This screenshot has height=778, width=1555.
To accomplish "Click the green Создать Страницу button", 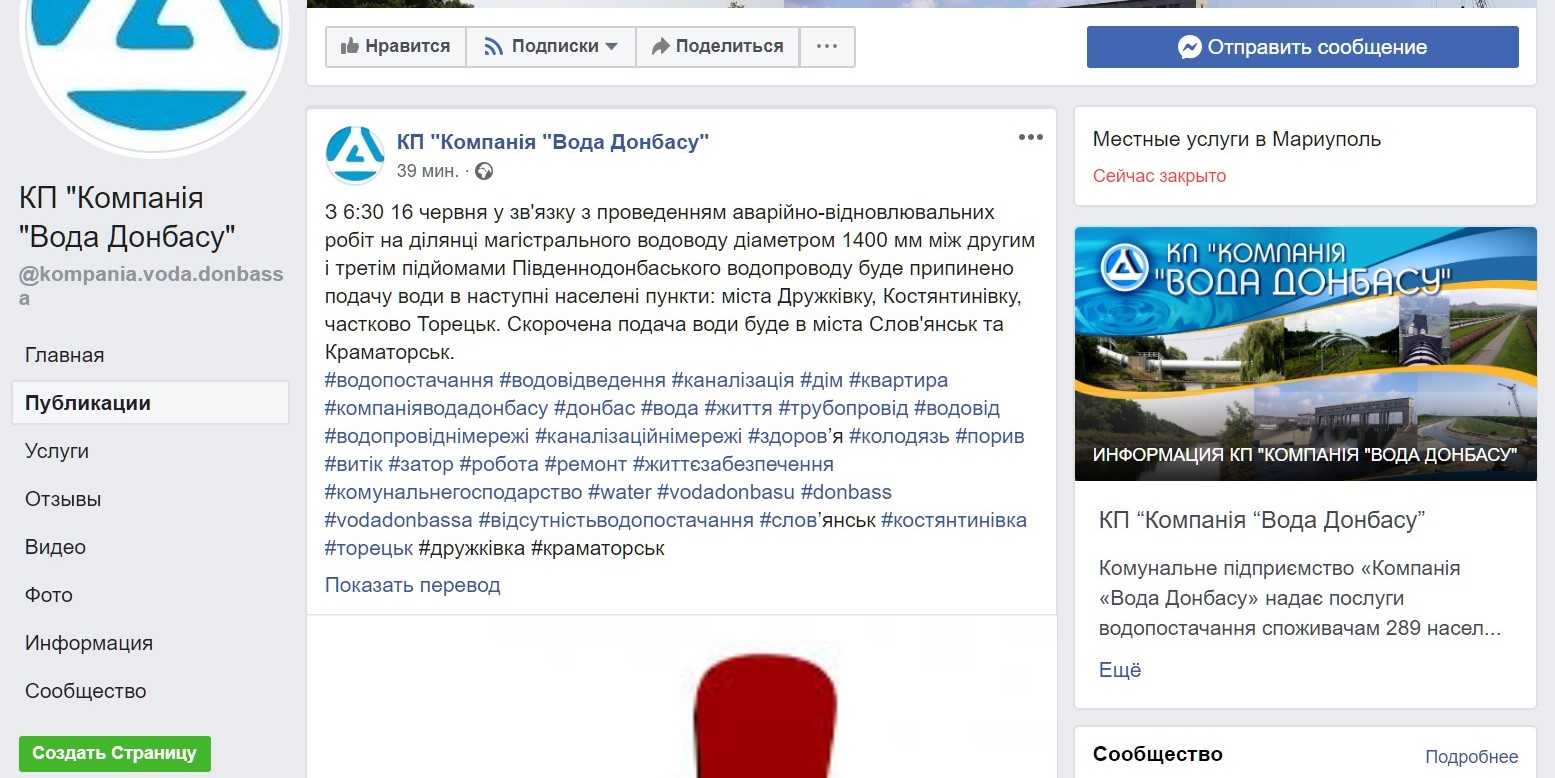I will [115, 753].
